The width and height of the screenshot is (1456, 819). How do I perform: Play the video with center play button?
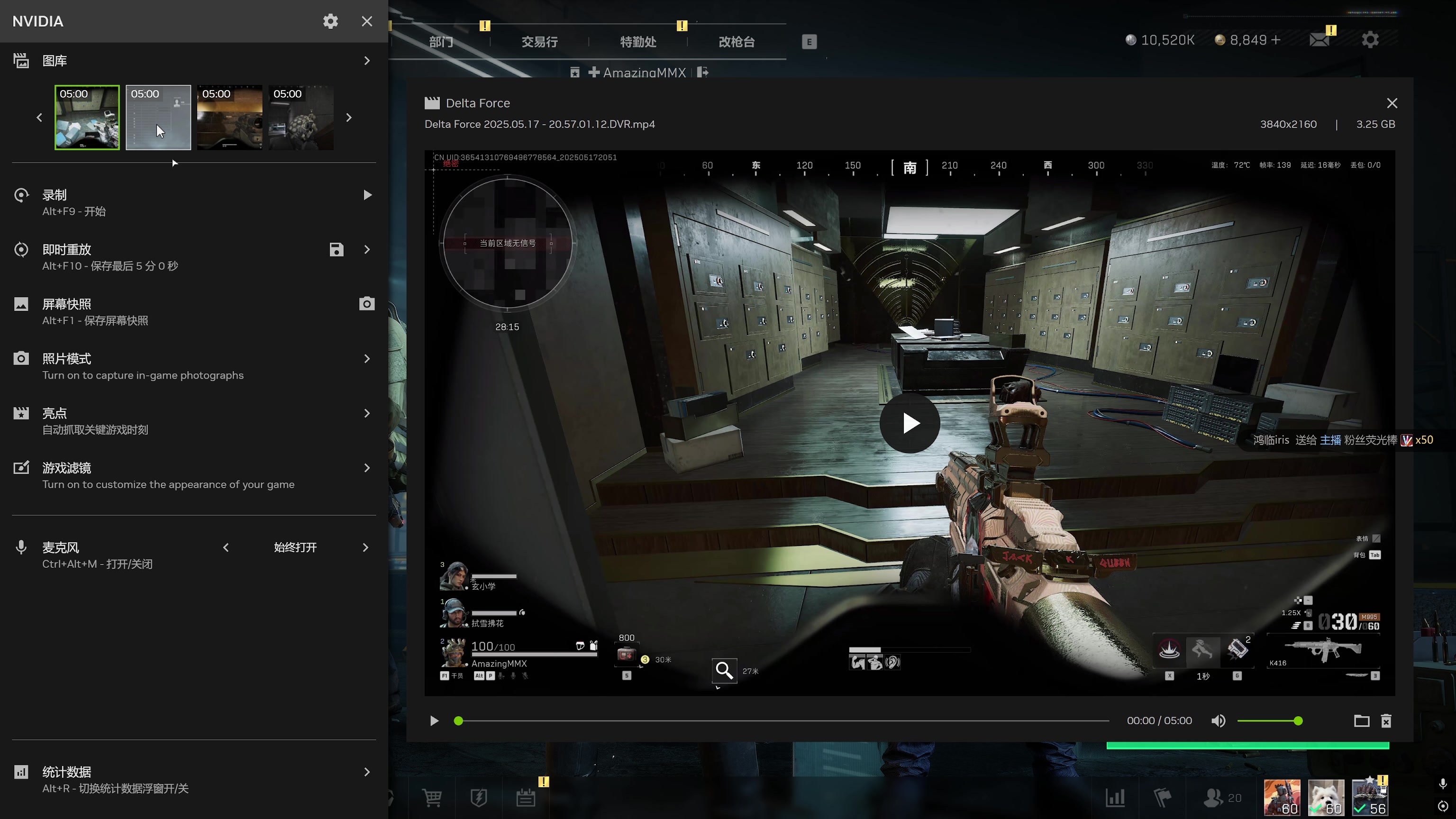(910, 423)
